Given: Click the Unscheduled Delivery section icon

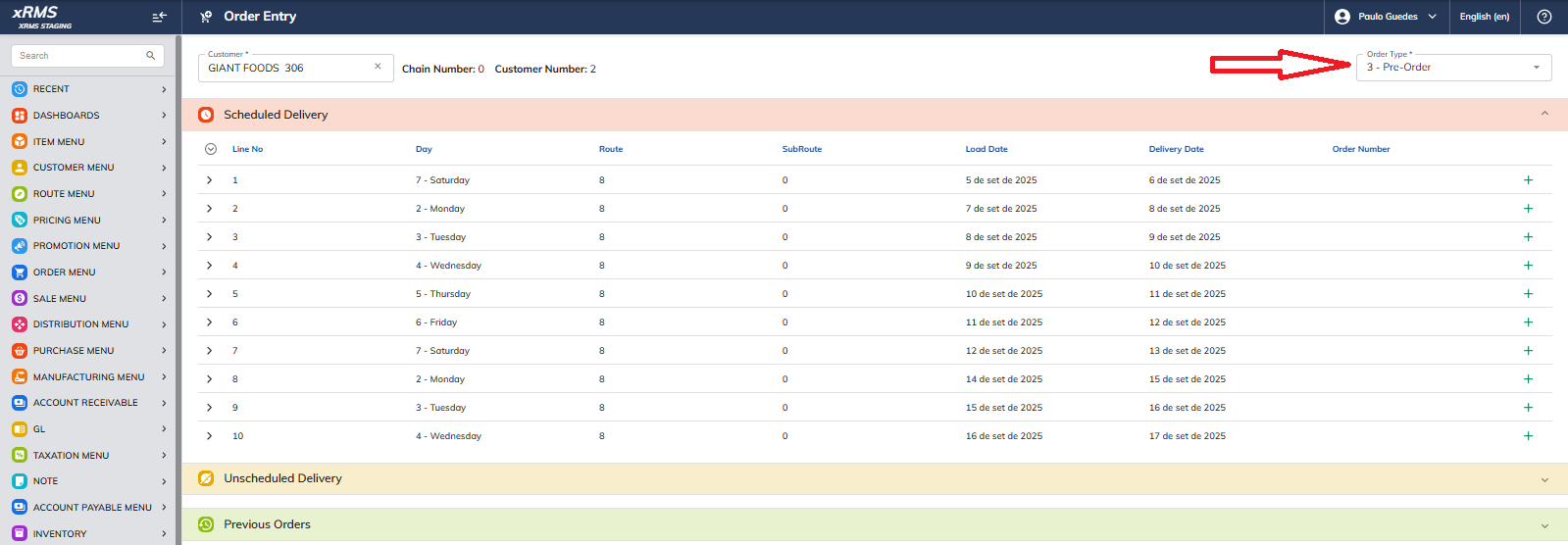Looking at the screenshot, I should [x=206, y=478].
